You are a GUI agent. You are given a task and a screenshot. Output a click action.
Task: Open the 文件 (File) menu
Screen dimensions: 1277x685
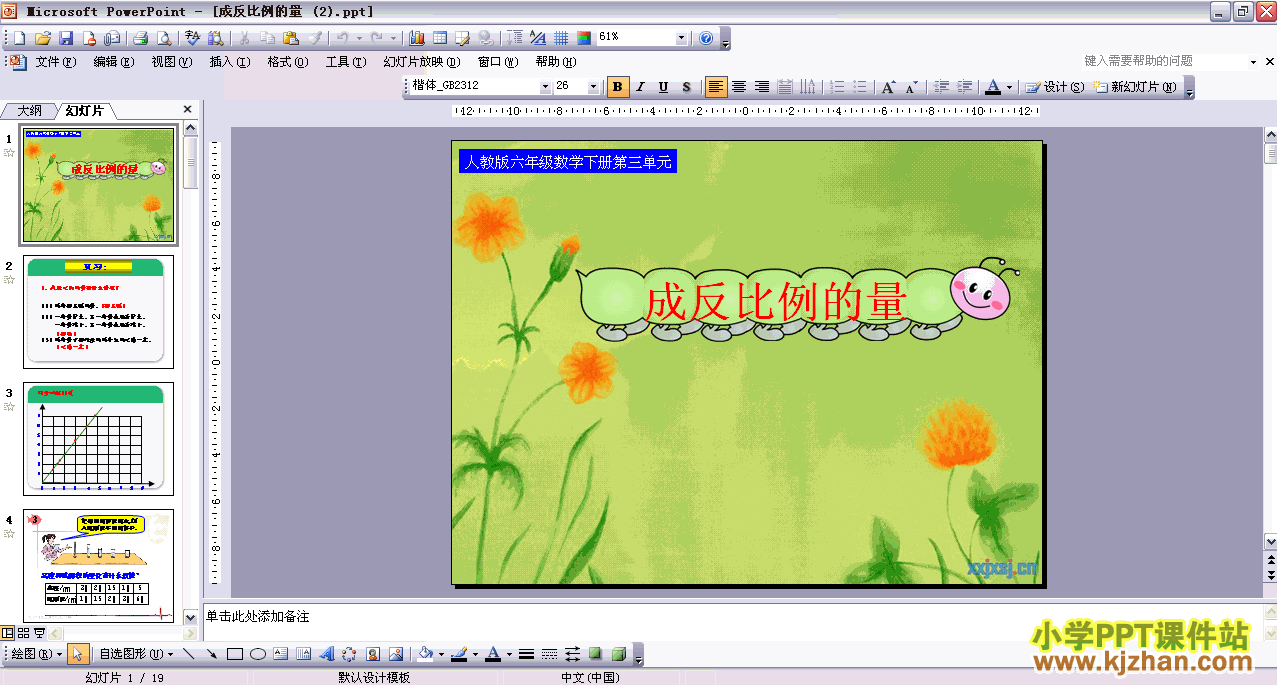(x=56, y=62)
